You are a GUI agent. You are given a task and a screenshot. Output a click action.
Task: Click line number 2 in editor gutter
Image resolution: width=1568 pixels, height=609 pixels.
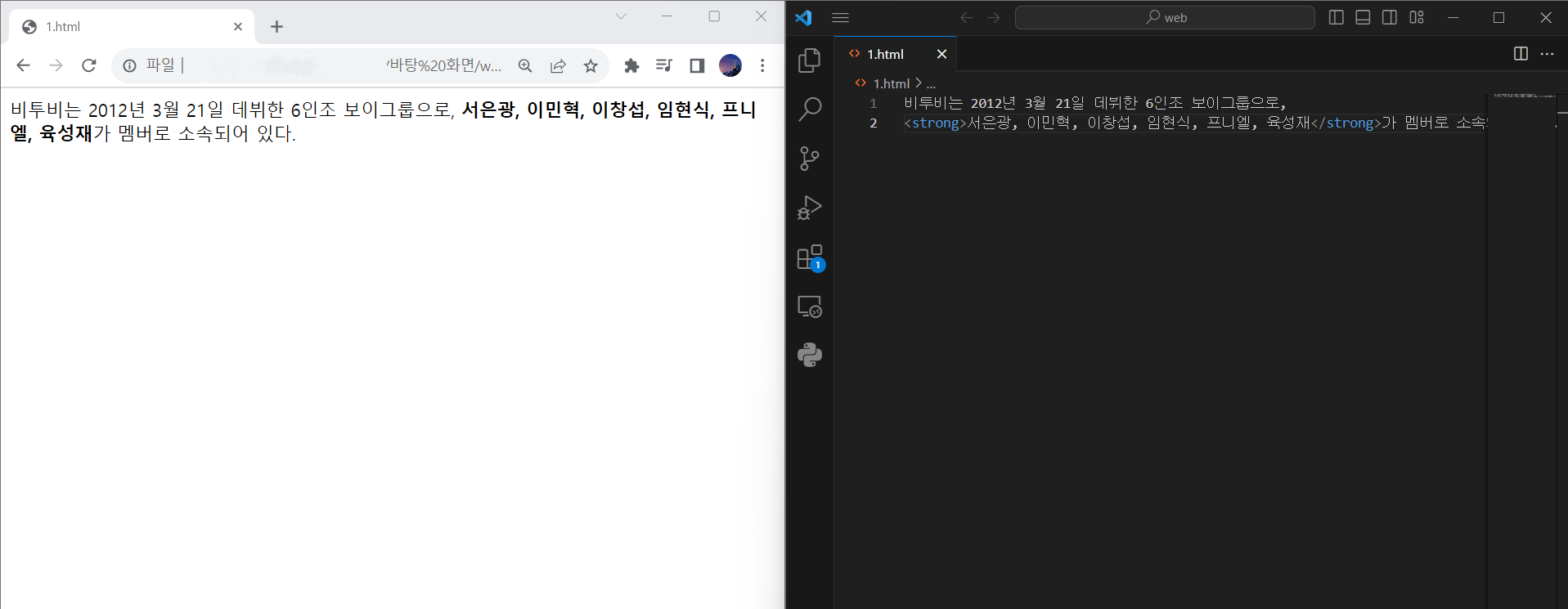874,123
